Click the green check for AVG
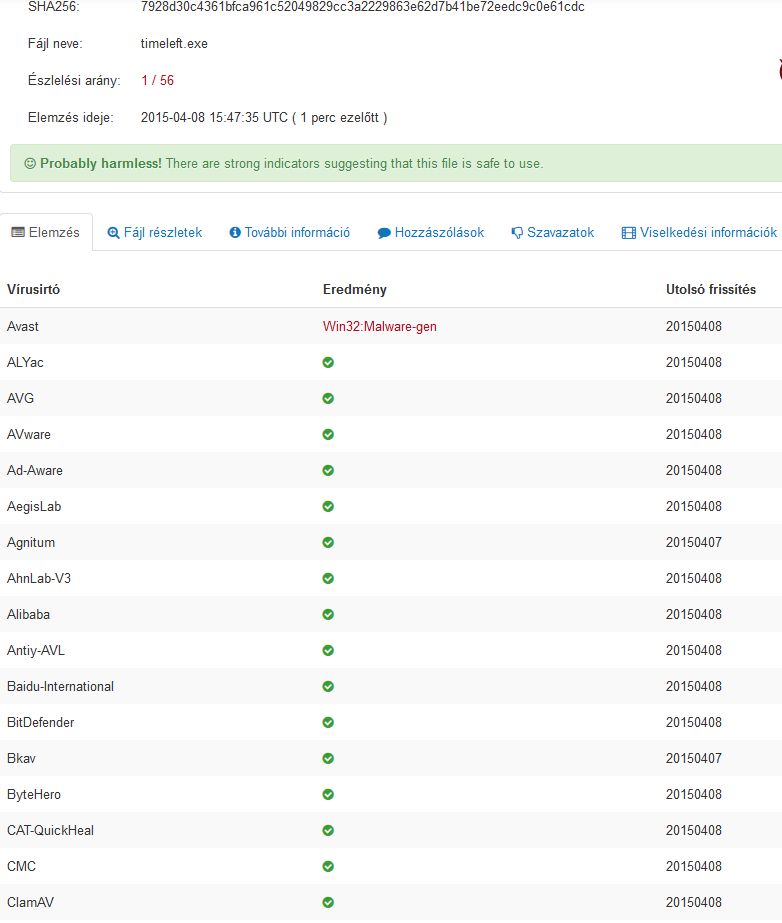Screen dimensions: 782x923 coord(328,399)
